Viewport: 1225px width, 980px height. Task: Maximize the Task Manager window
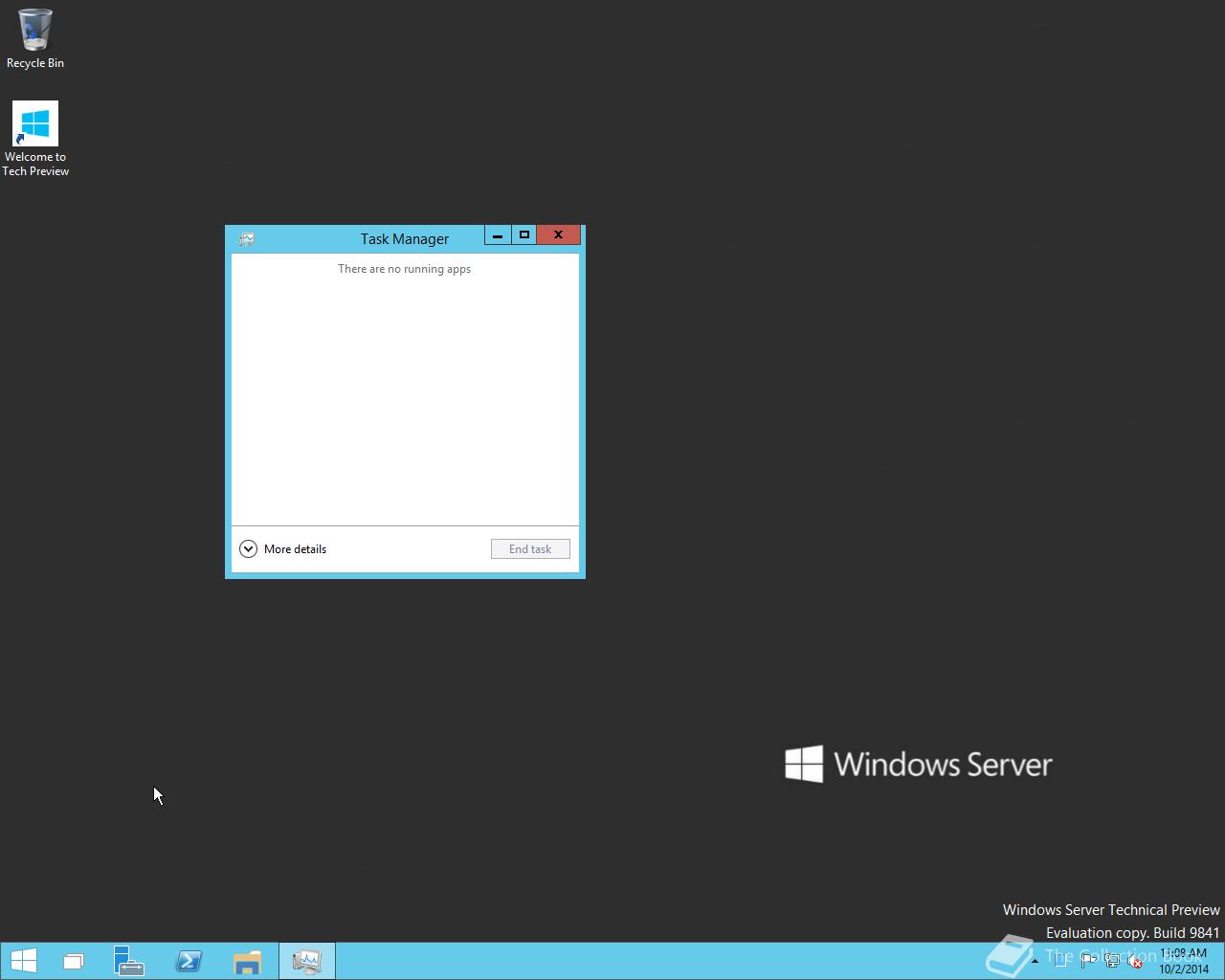523,235
